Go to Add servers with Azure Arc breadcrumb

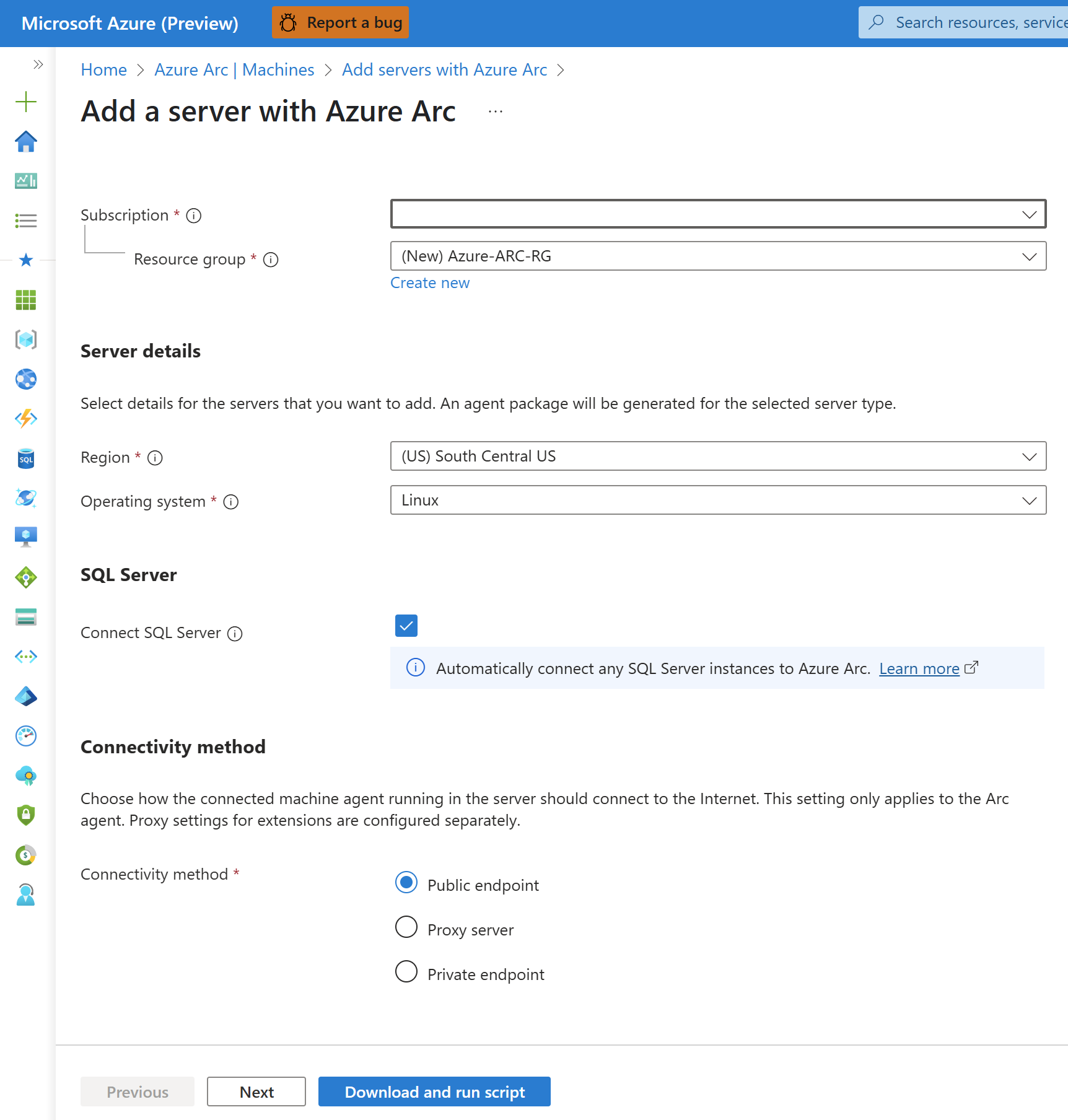coord(445,70)
